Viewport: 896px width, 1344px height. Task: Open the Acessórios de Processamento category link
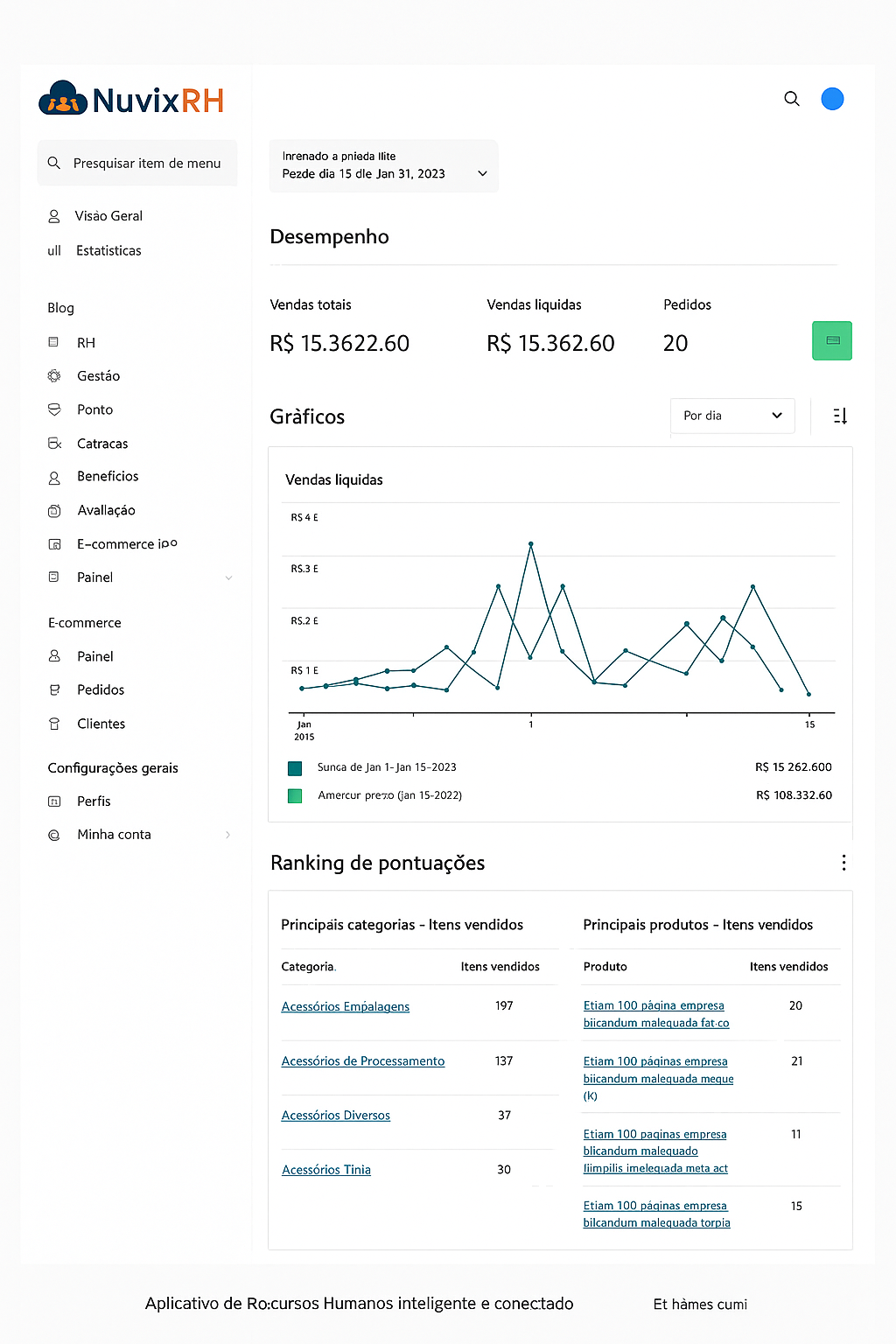[x=363, y=1061]
